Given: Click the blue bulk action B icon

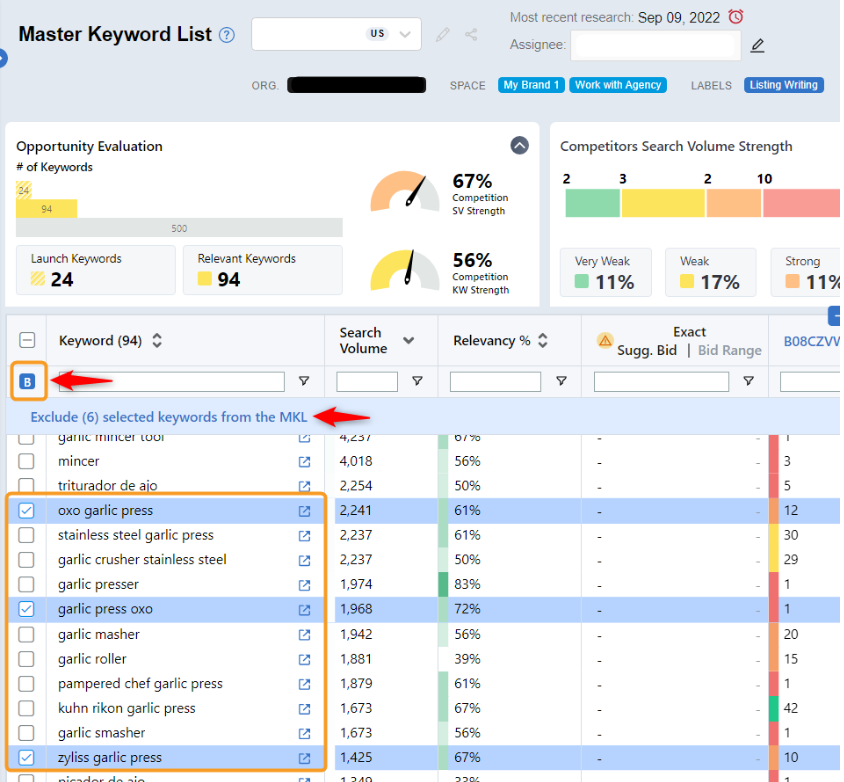Looking at the screenshot, I should 27,381.
